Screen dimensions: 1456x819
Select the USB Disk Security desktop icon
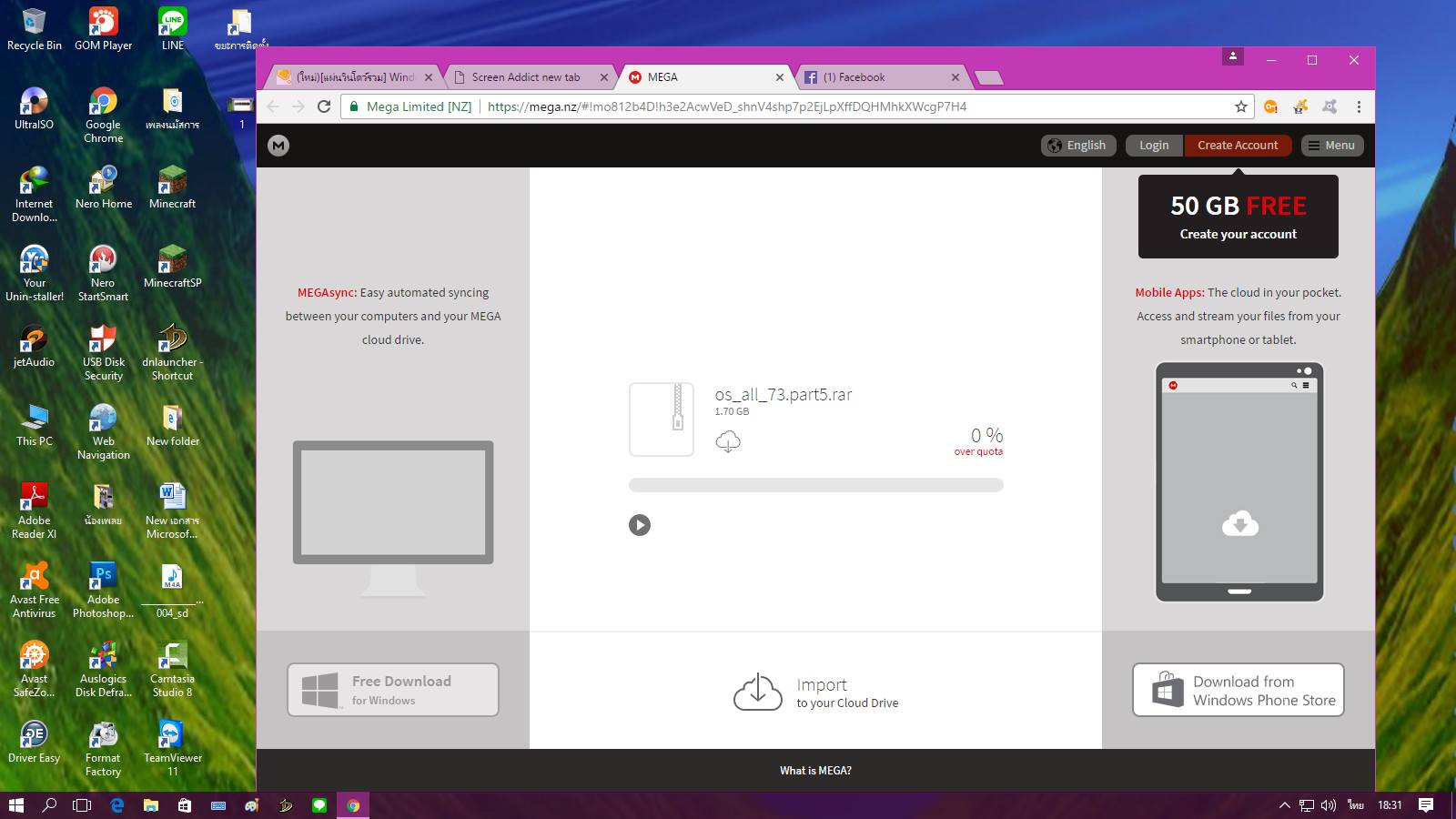pyautogui.click(x=103, y=353)
